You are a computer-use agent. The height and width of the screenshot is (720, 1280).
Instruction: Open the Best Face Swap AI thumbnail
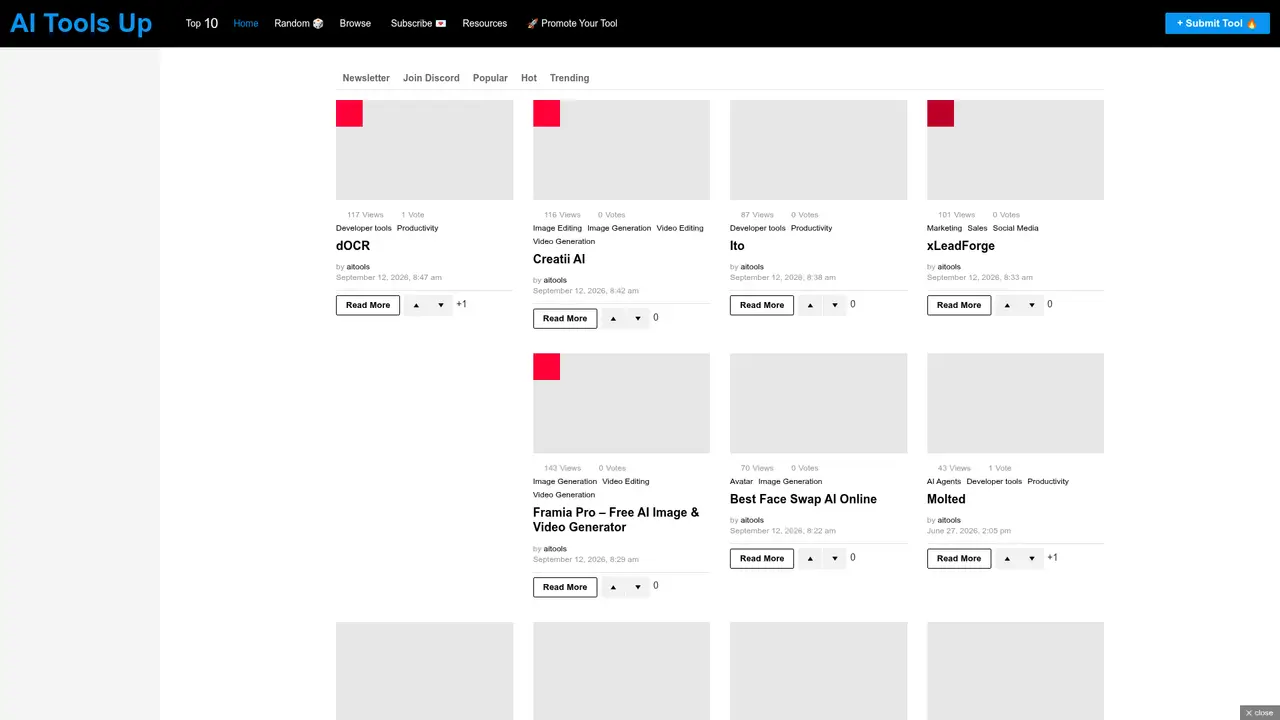coord(818,403)
